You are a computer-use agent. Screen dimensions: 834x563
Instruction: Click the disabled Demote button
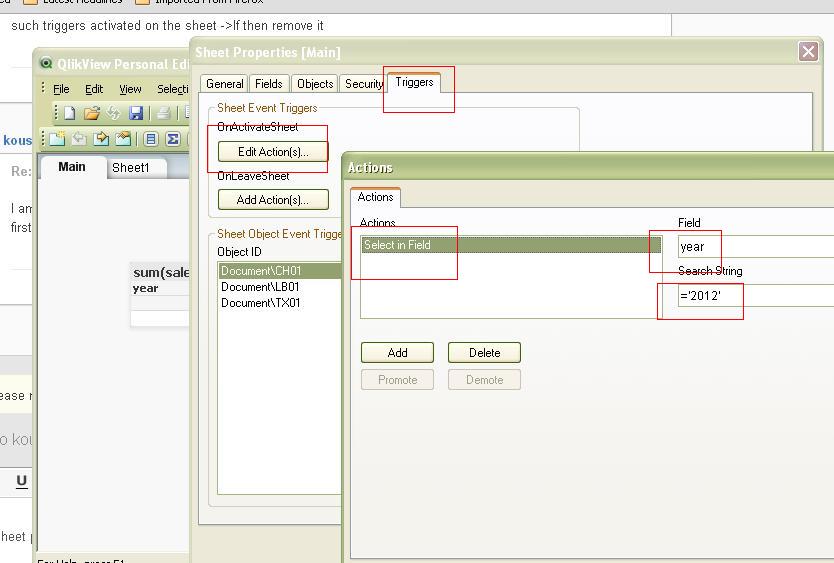[x=485, y=380]
